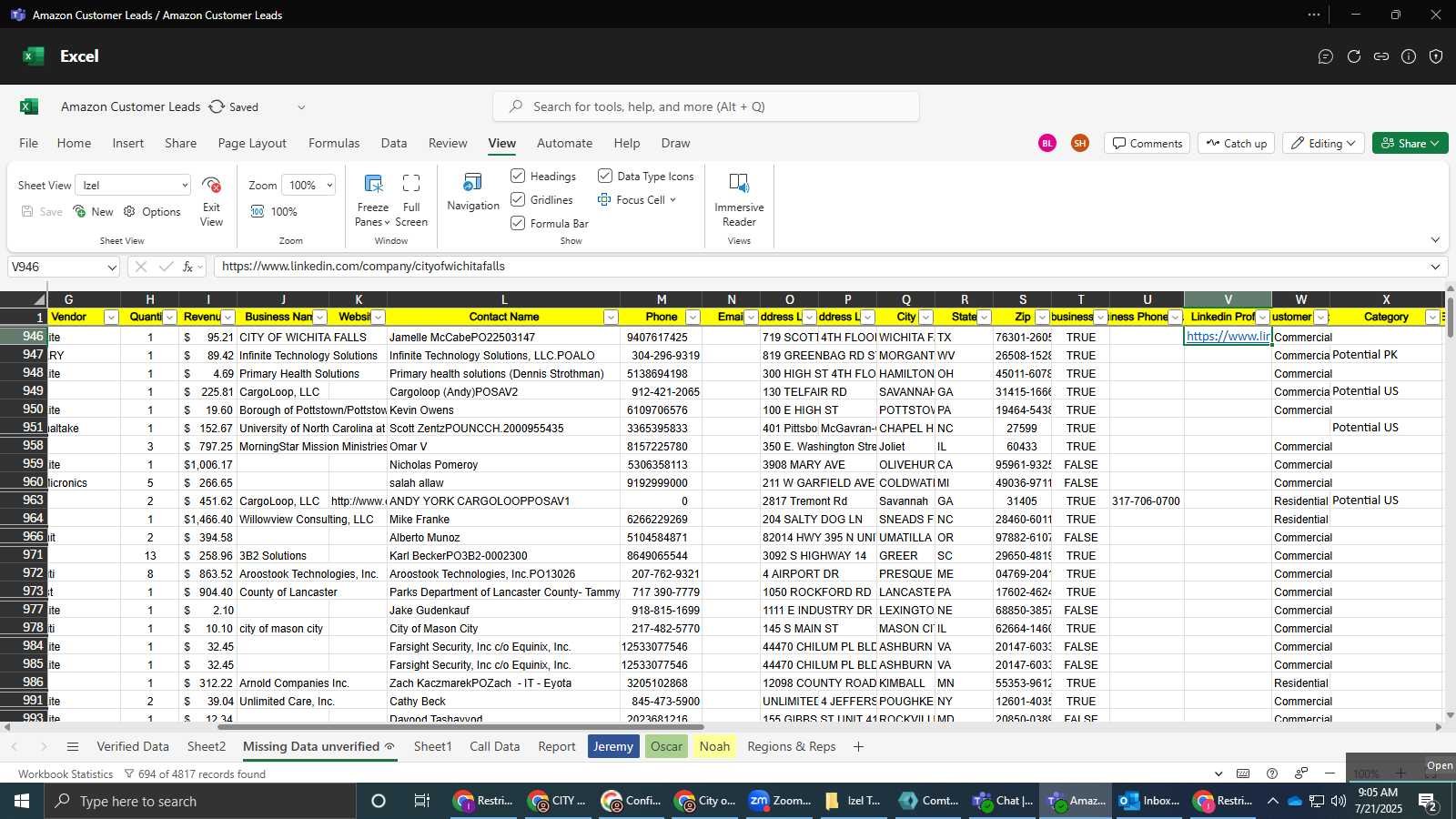The height and width of the screenshot is (819, 1456).
Task: Click the refresh icon in Teams header
Action: [x=1354, y=56]
